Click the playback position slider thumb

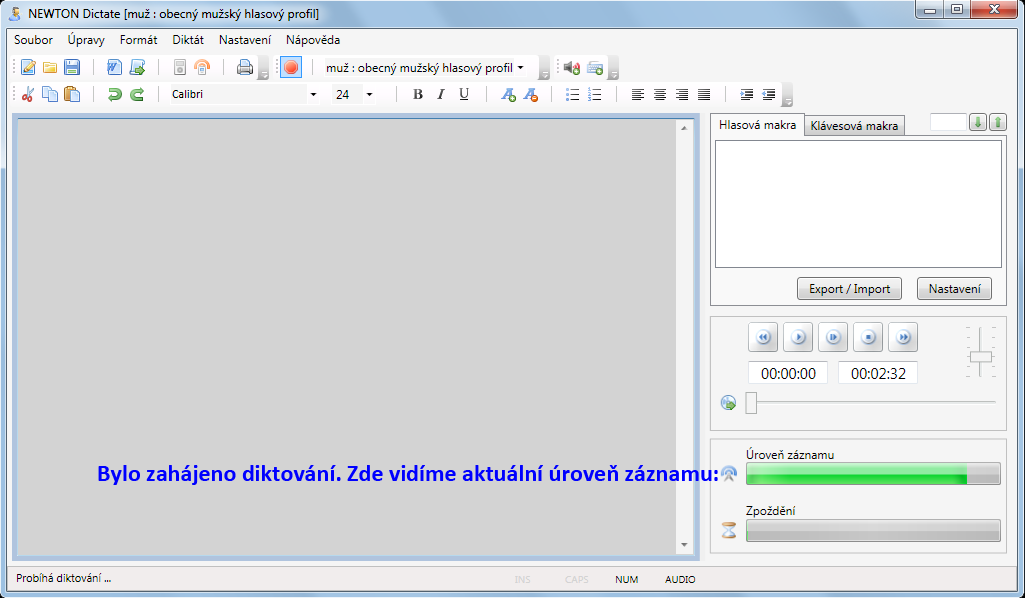[x=752, y=403]
